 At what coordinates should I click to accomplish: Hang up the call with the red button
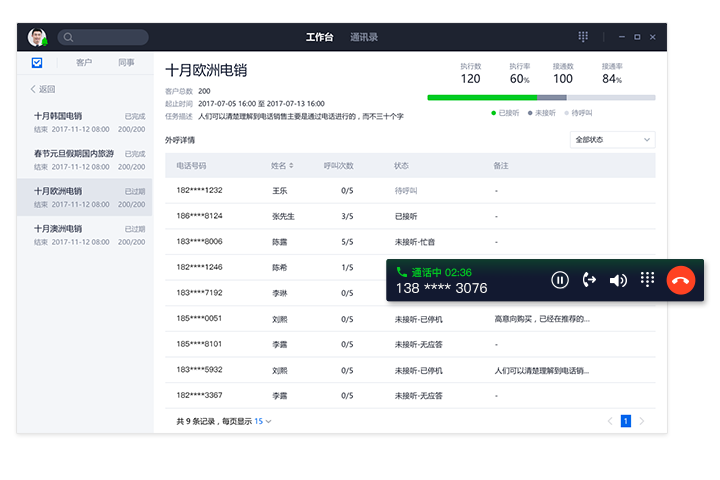681,280
